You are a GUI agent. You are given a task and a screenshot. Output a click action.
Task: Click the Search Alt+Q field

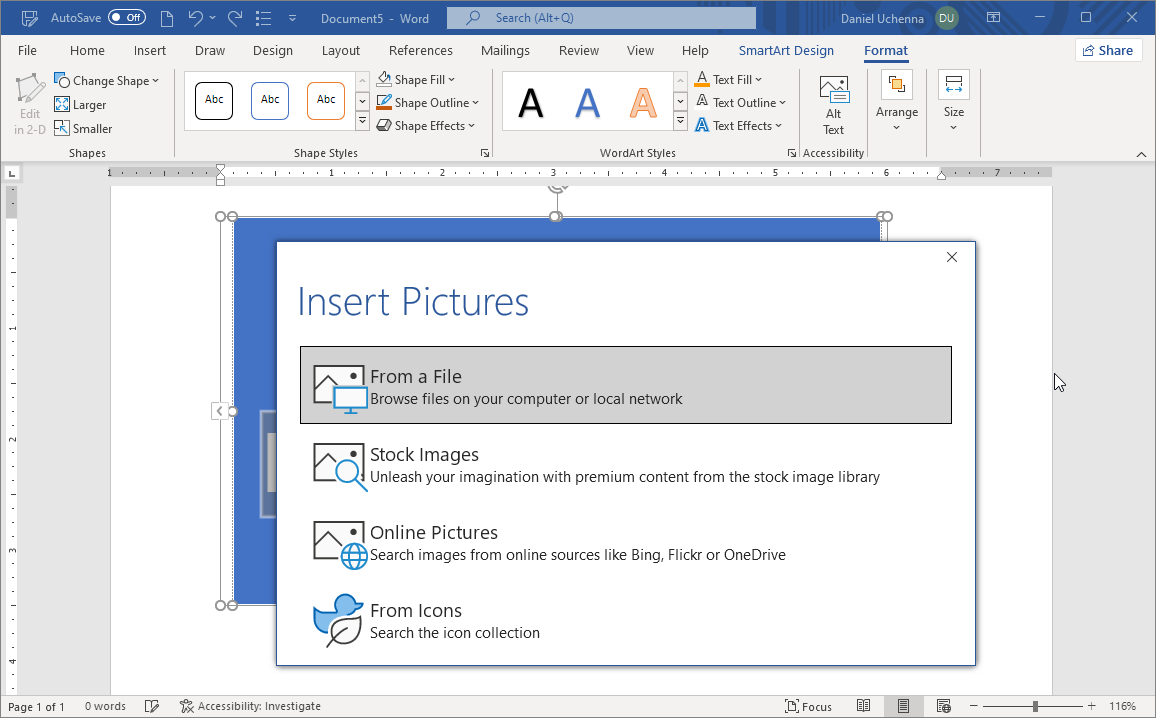(600, 17)
